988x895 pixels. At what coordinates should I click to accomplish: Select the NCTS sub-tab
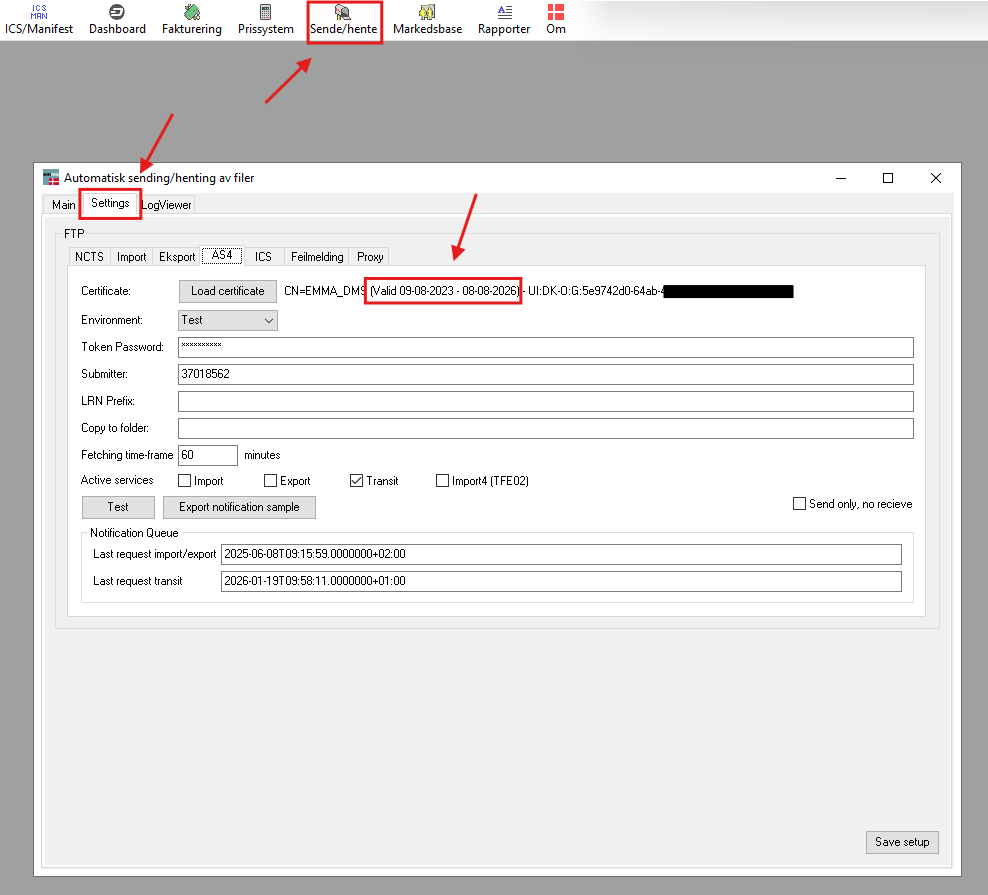[x=89, y=257]
